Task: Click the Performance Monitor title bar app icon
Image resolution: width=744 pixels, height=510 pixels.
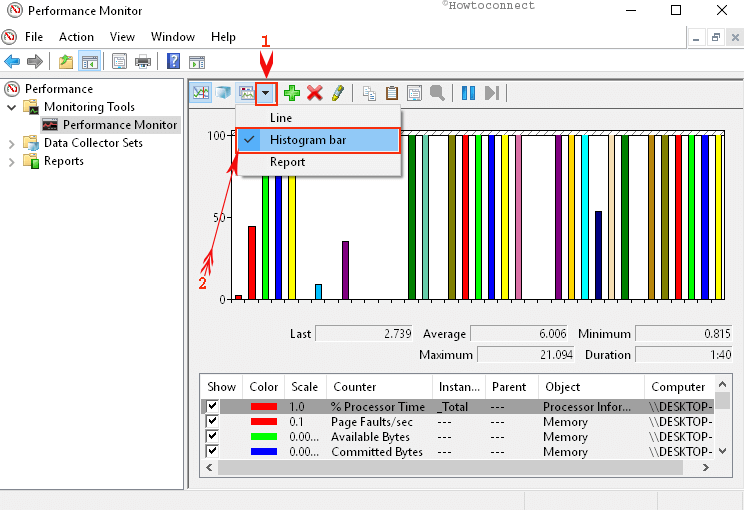Action: coord(15,10)
